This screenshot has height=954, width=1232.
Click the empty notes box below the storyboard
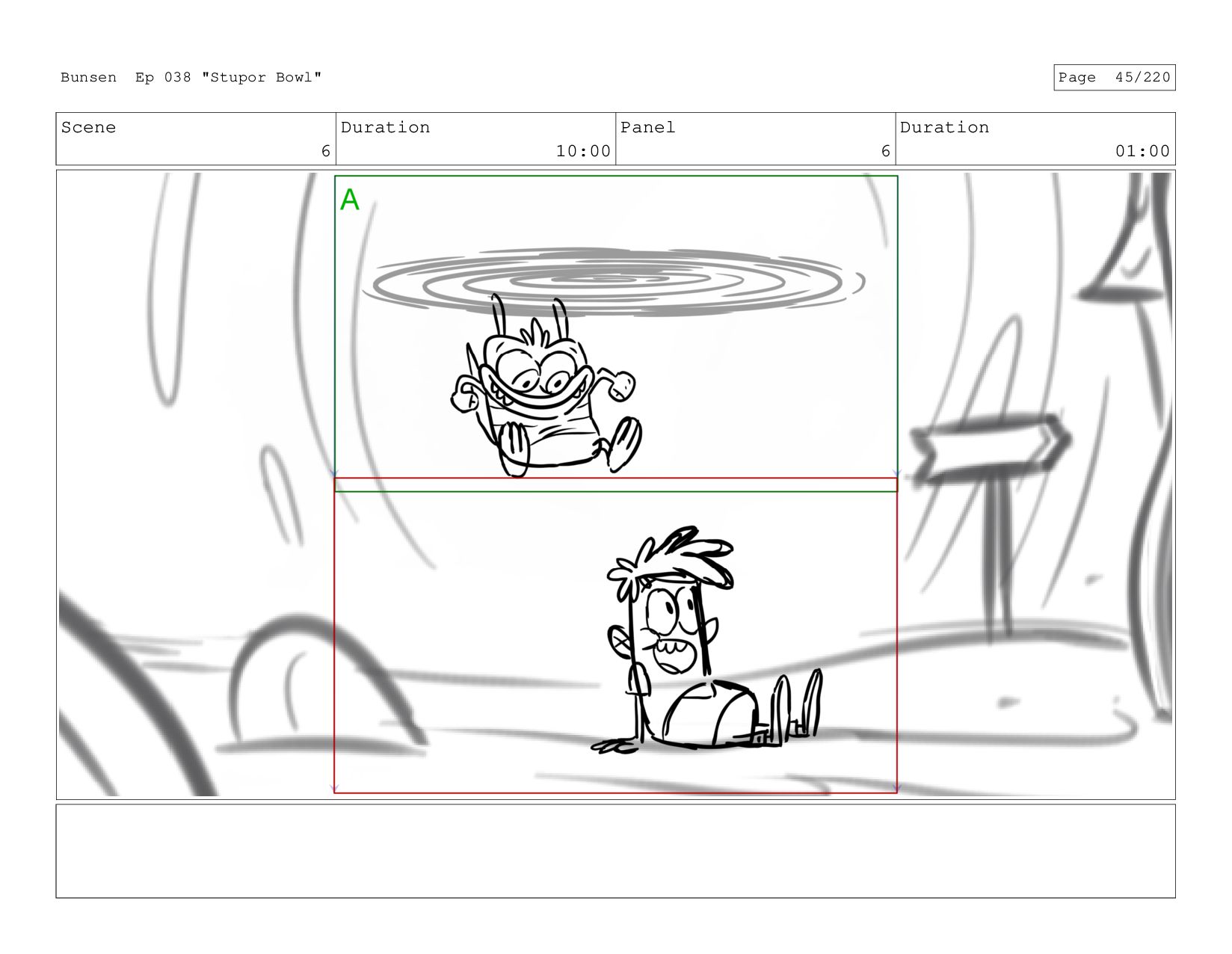[x=615, y=851]
